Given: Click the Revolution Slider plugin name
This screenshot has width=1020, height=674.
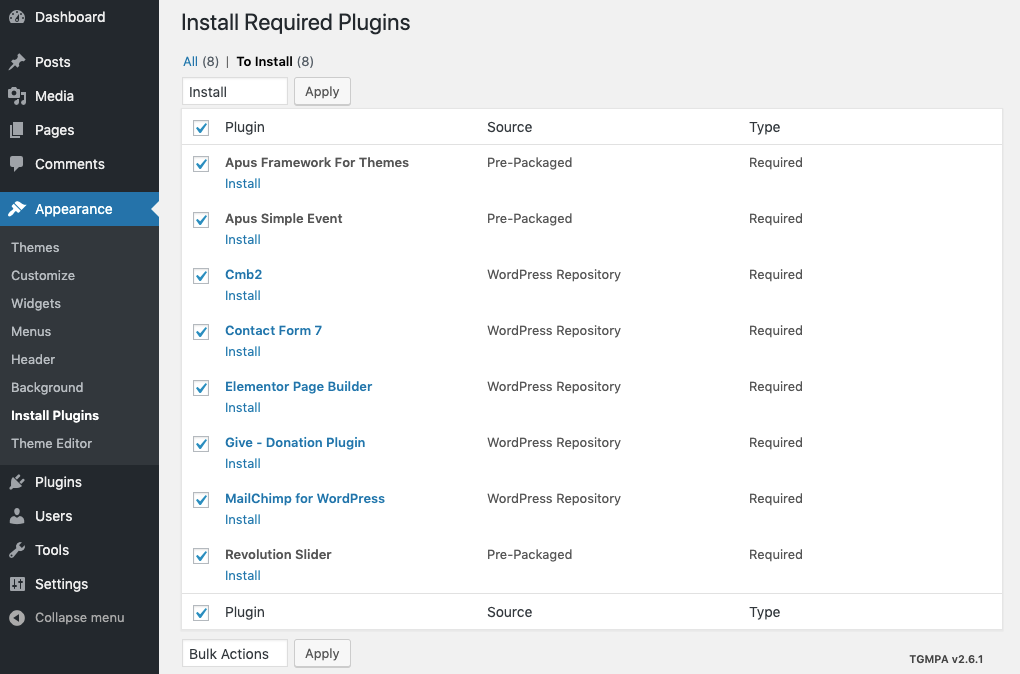Looking at the screenshot, I should tap(278, 554).
